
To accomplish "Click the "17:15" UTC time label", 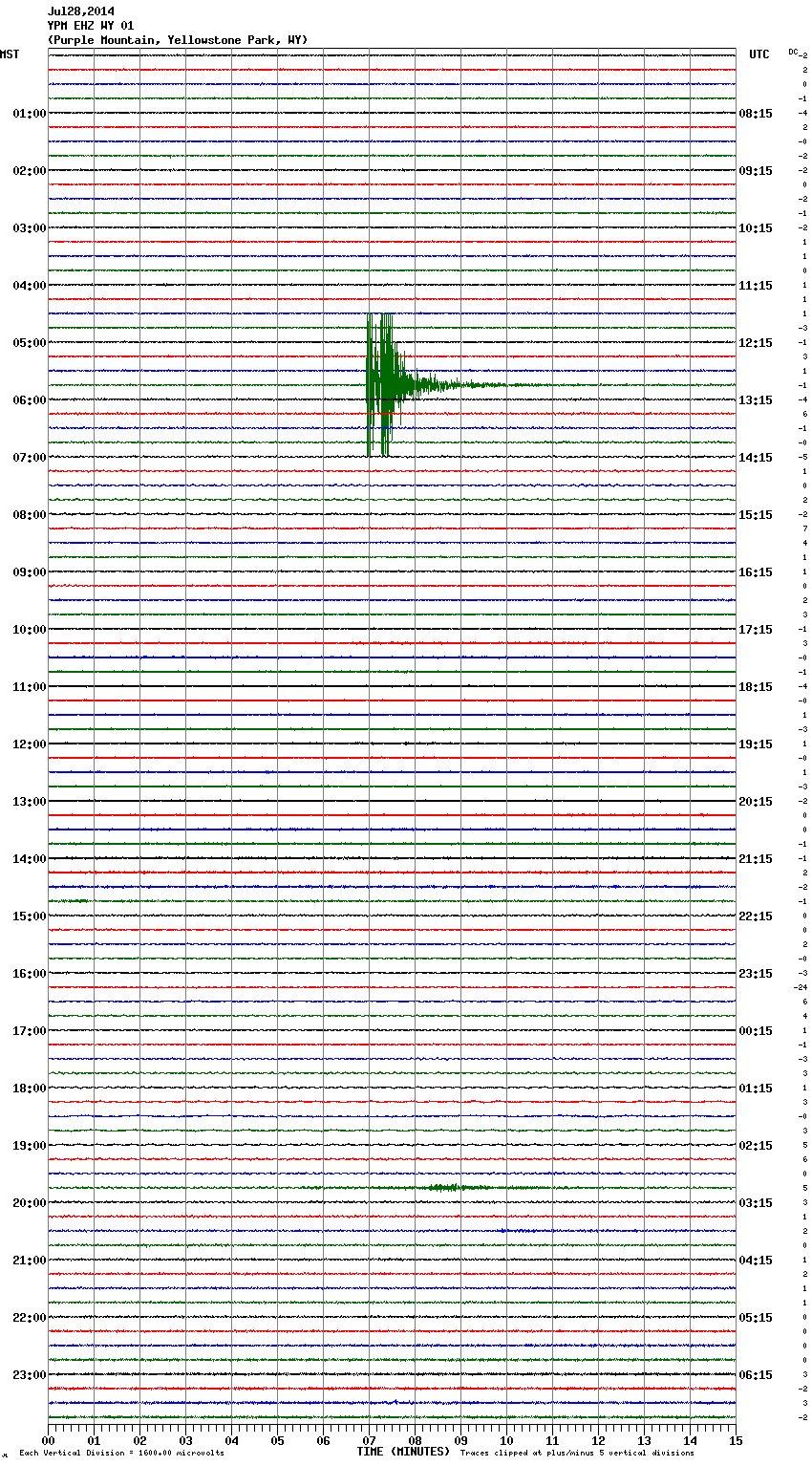I will click(756, 630).
